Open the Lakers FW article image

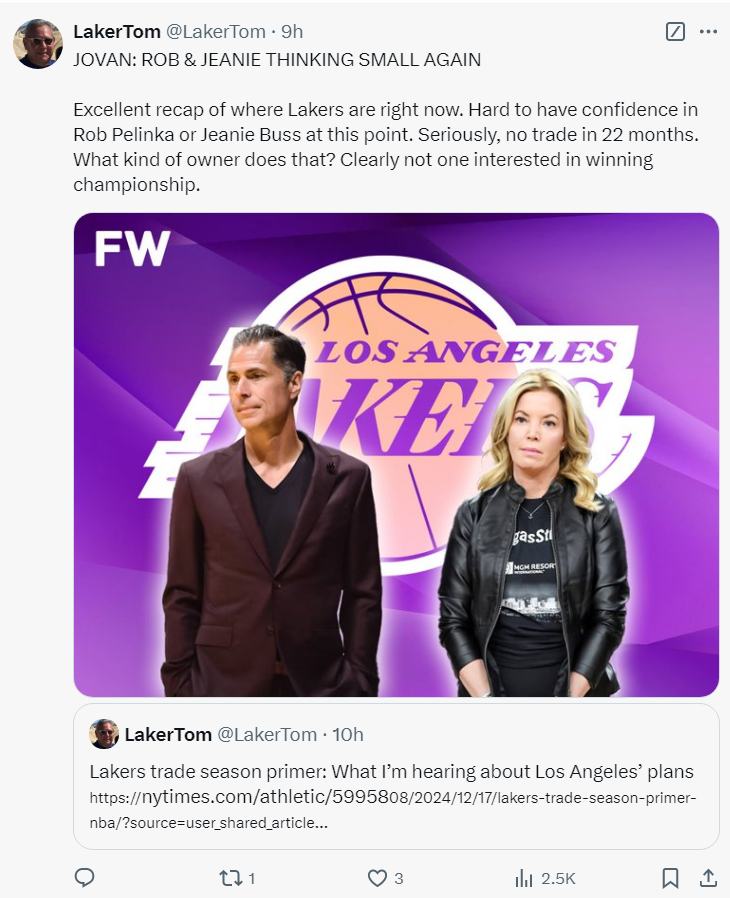[396, 454]
